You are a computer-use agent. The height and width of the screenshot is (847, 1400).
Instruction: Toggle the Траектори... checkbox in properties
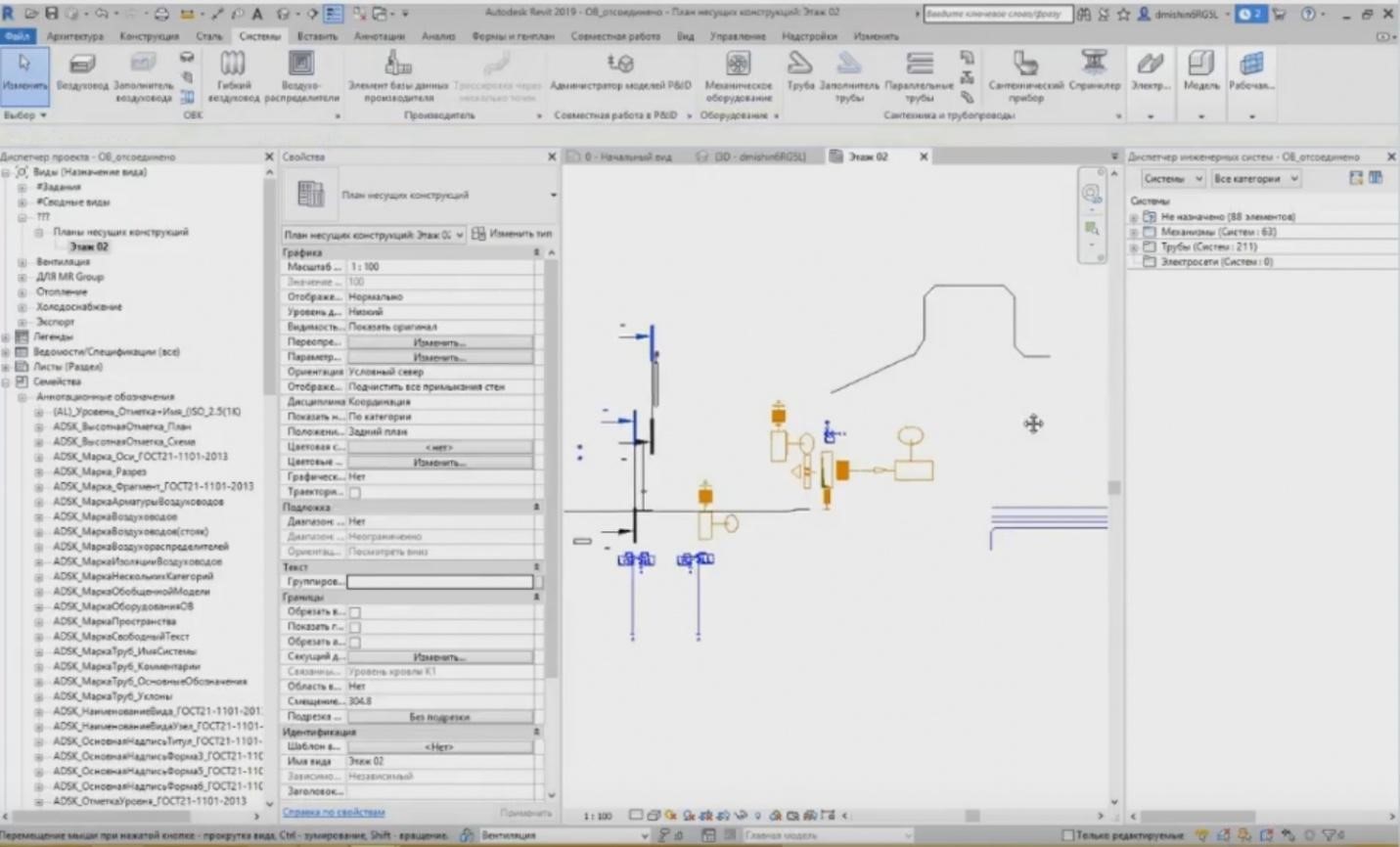point(355,492)
